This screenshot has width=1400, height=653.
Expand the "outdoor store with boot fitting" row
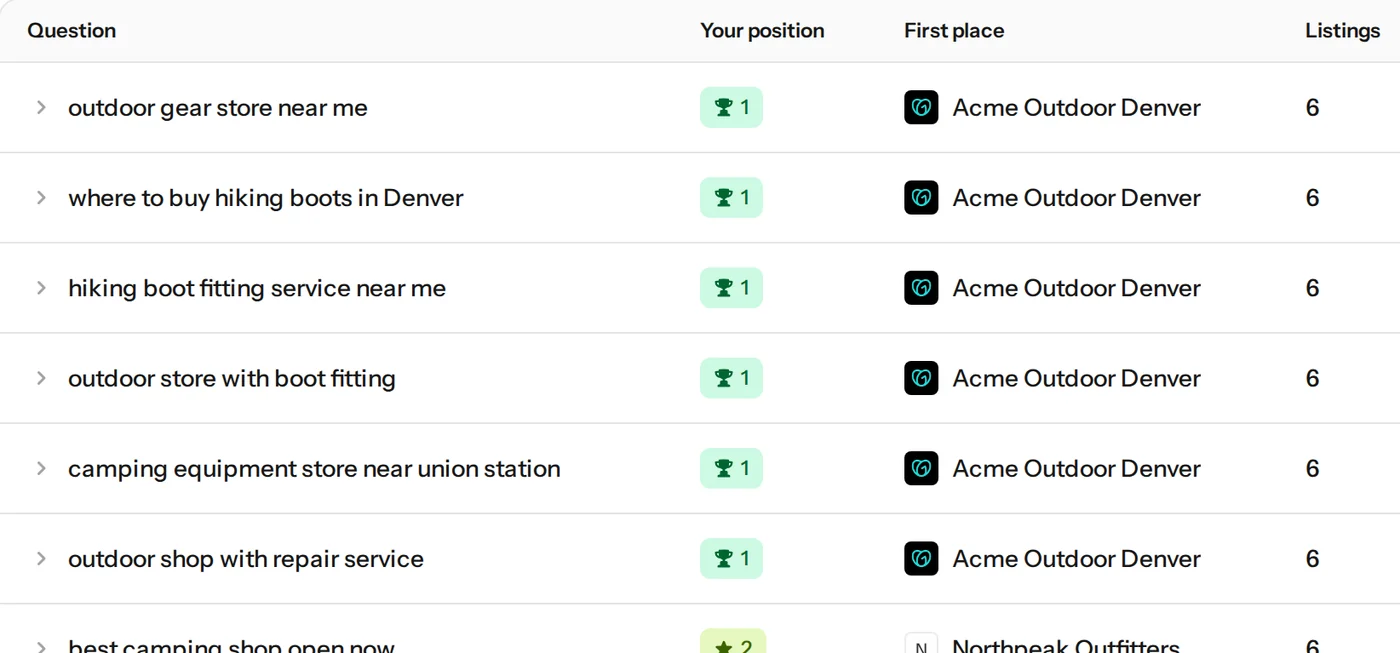click(x=41, y=378)
